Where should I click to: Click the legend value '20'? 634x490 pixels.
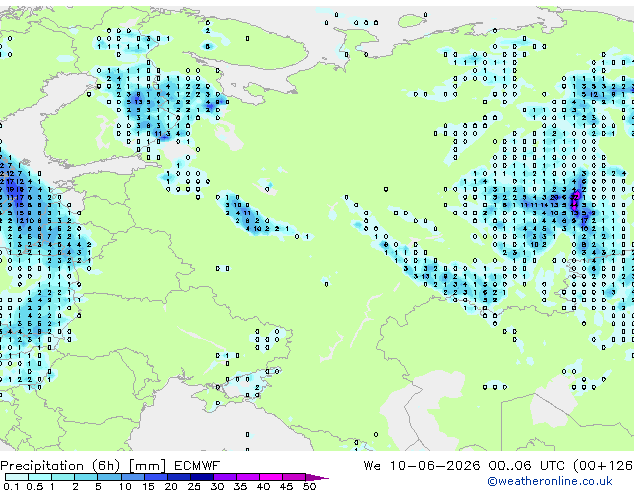pyautogui.click(x=171, y=486)
